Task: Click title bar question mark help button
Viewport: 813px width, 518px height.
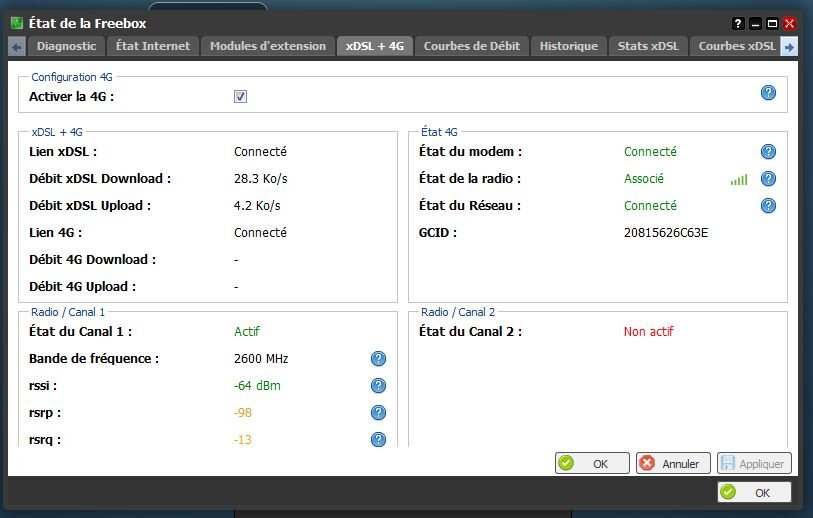Action: tap(738, 23)
